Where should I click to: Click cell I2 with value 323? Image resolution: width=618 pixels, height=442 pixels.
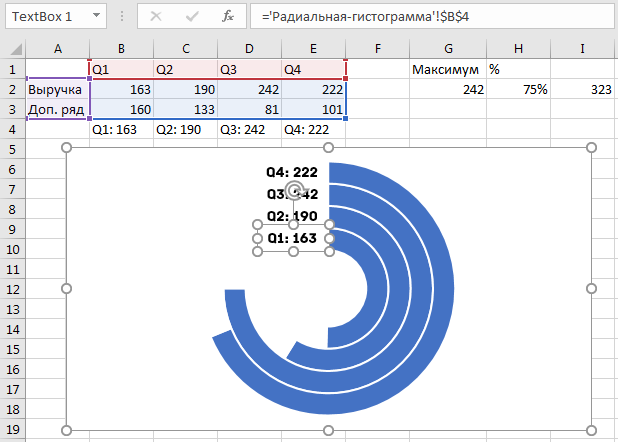pos(583,90)
